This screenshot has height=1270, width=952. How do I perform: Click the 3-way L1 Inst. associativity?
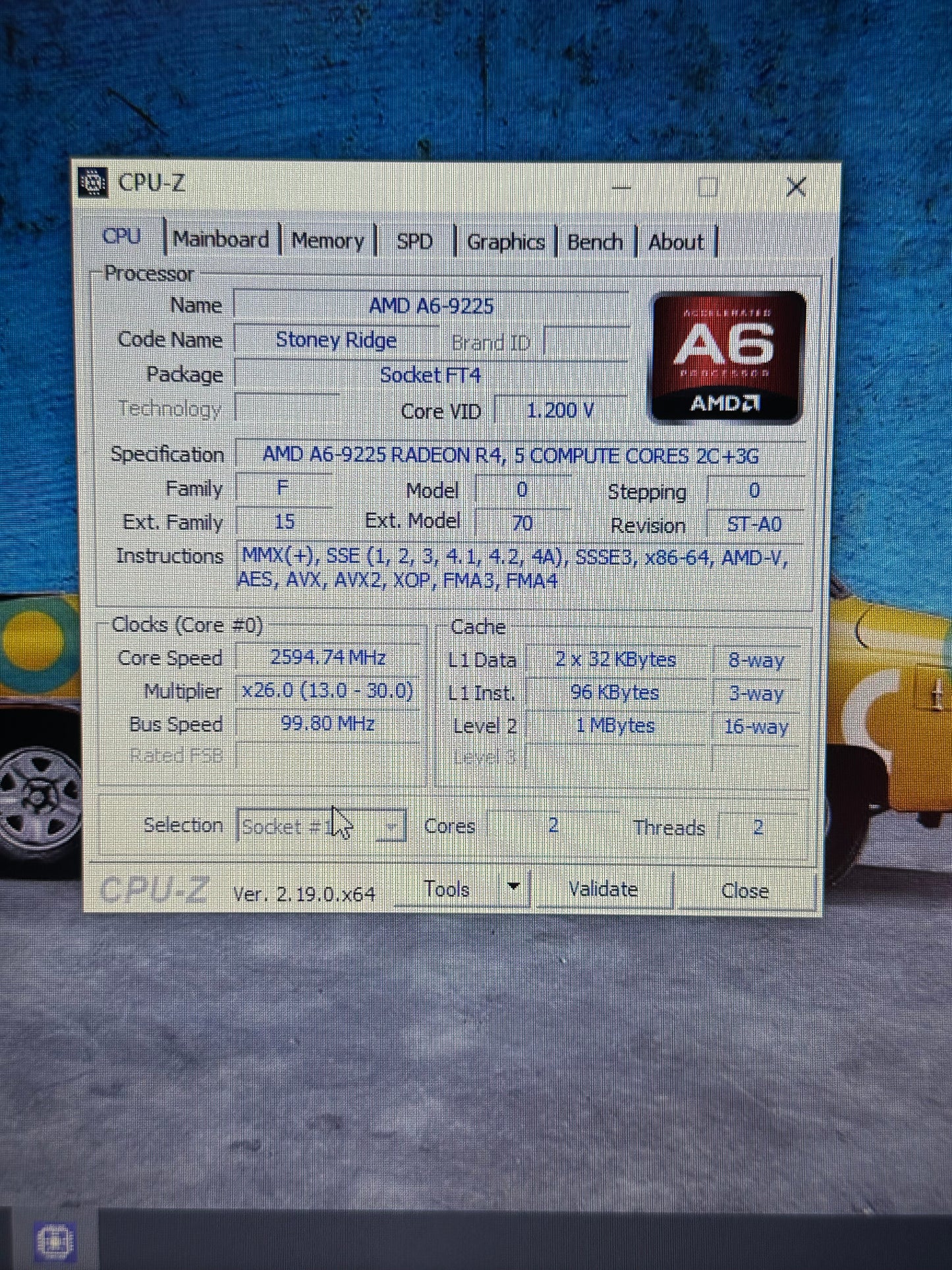coord(756,693)
